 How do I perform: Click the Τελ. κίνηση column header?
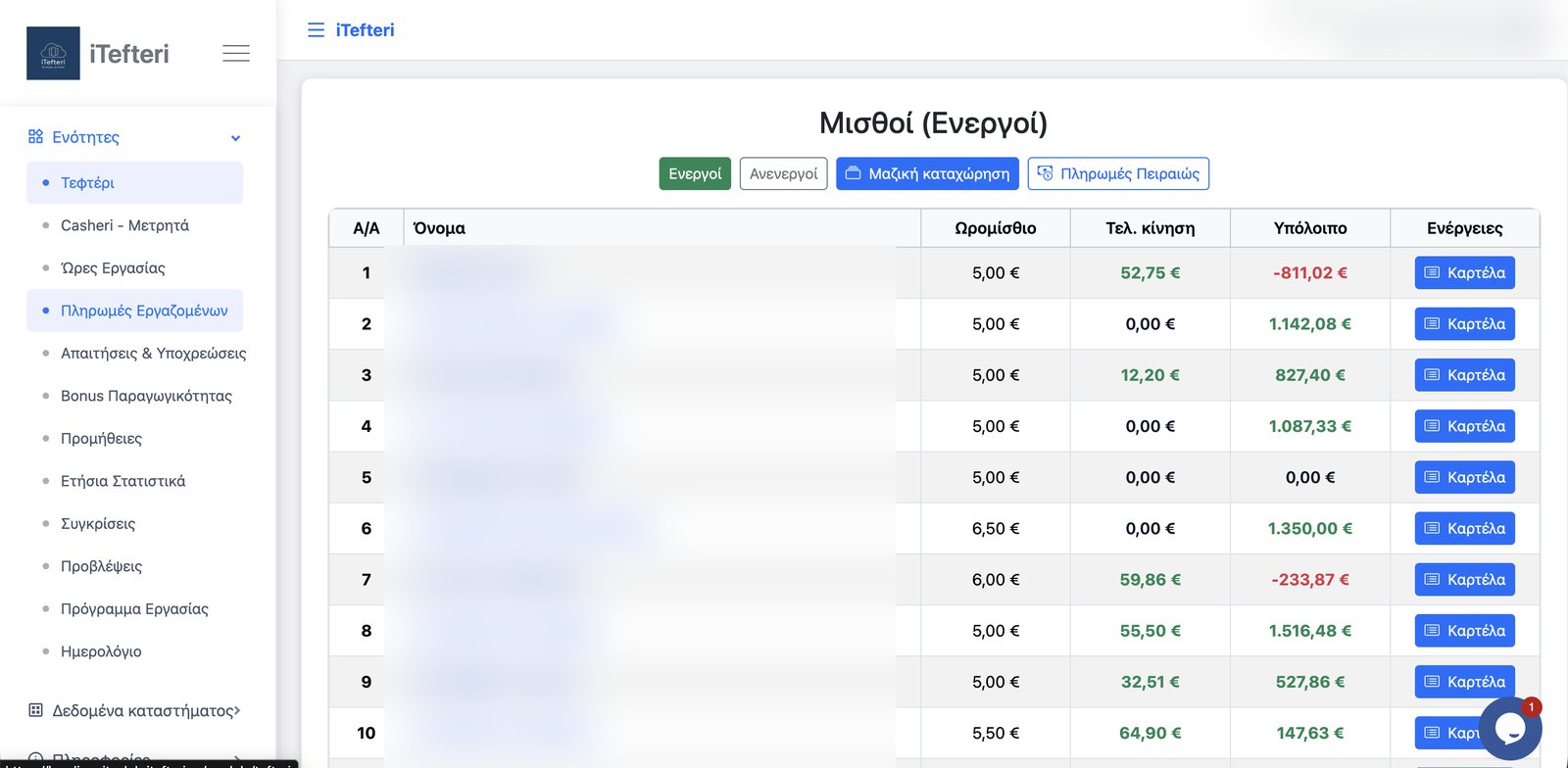pos(1151,228)
